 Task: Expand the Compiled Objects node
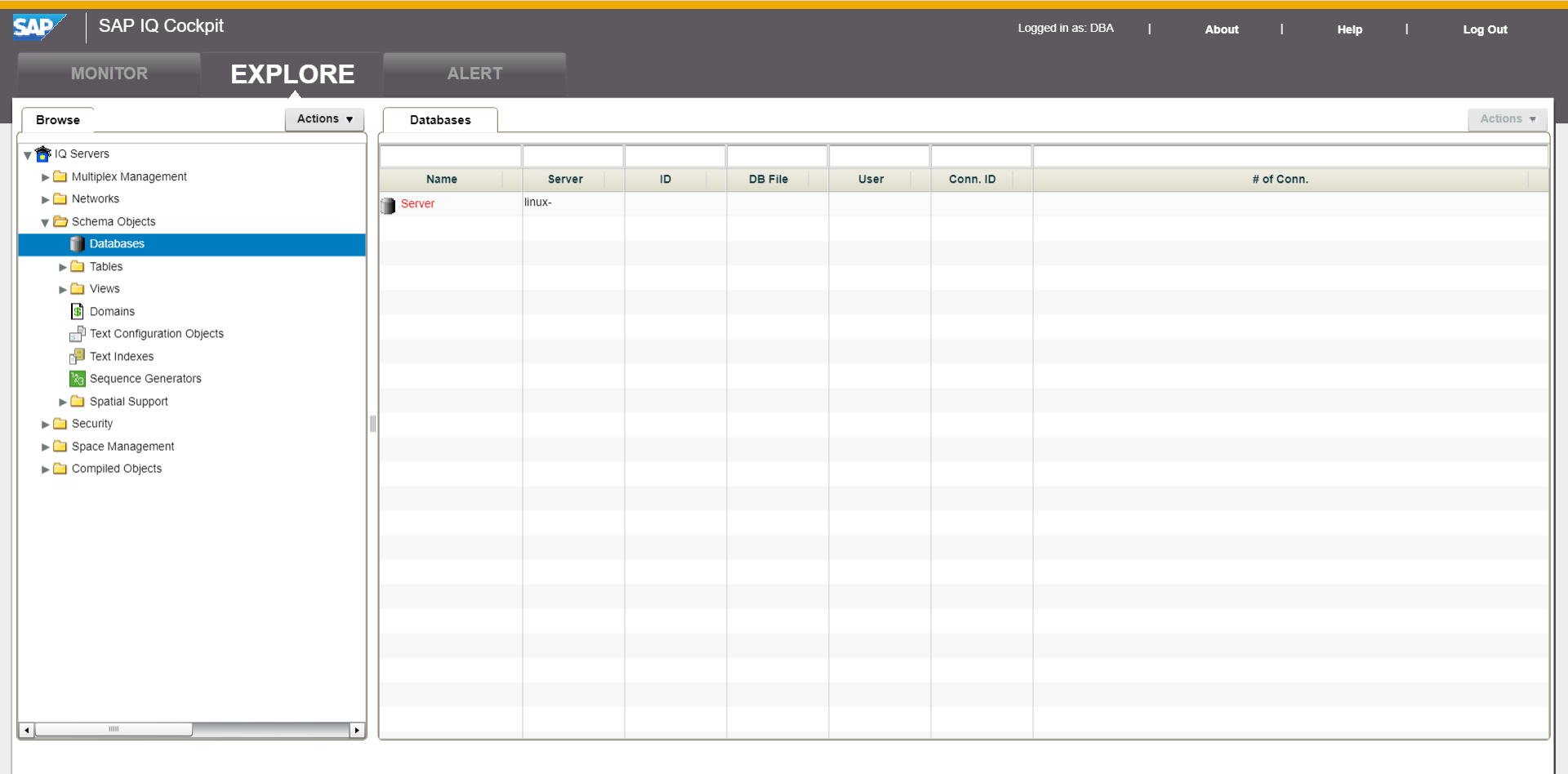click(x=46, y=469)
